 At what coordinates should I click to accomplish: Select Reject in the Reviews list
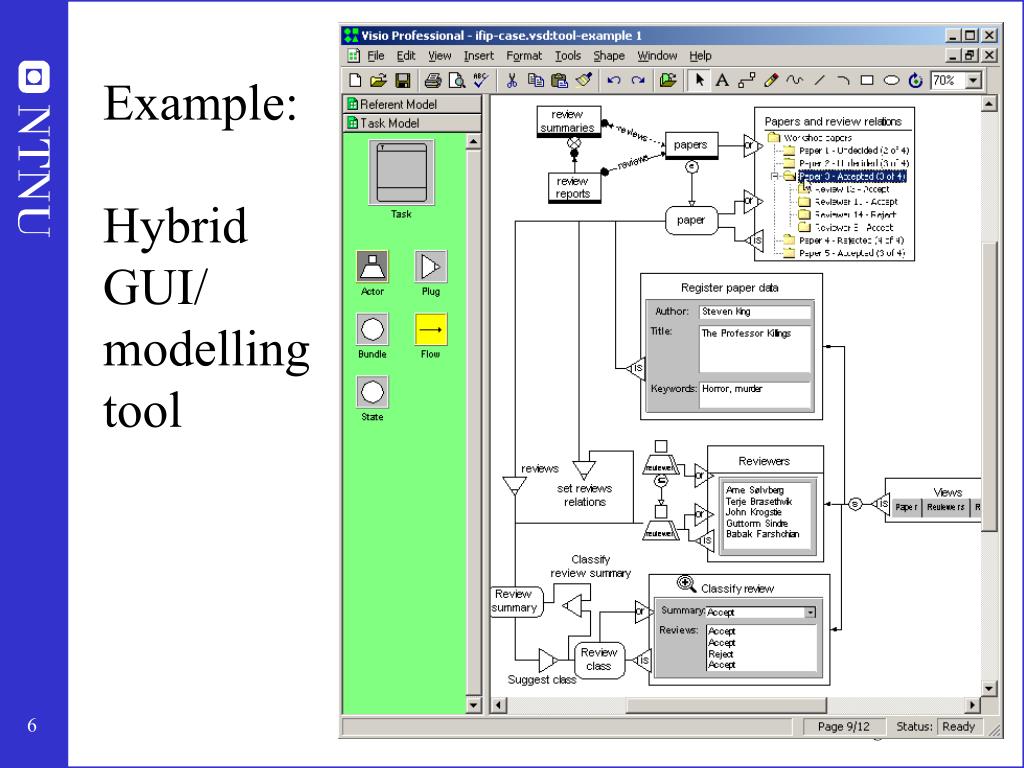click(x=720, y=654)
